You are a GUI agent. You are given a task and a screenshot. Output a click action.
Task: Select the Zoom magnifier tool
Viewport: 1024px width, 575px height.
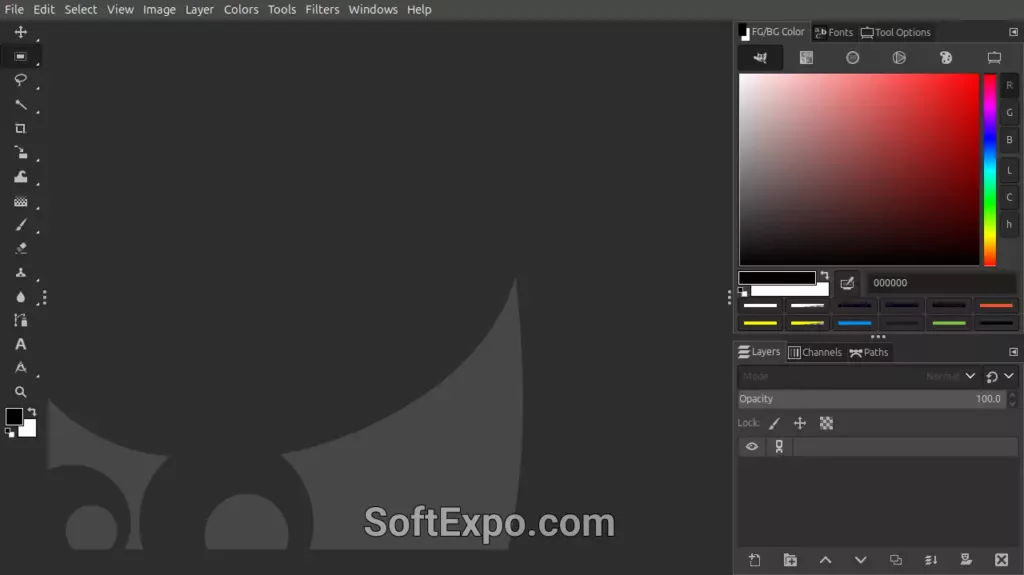tap(20, 392)
